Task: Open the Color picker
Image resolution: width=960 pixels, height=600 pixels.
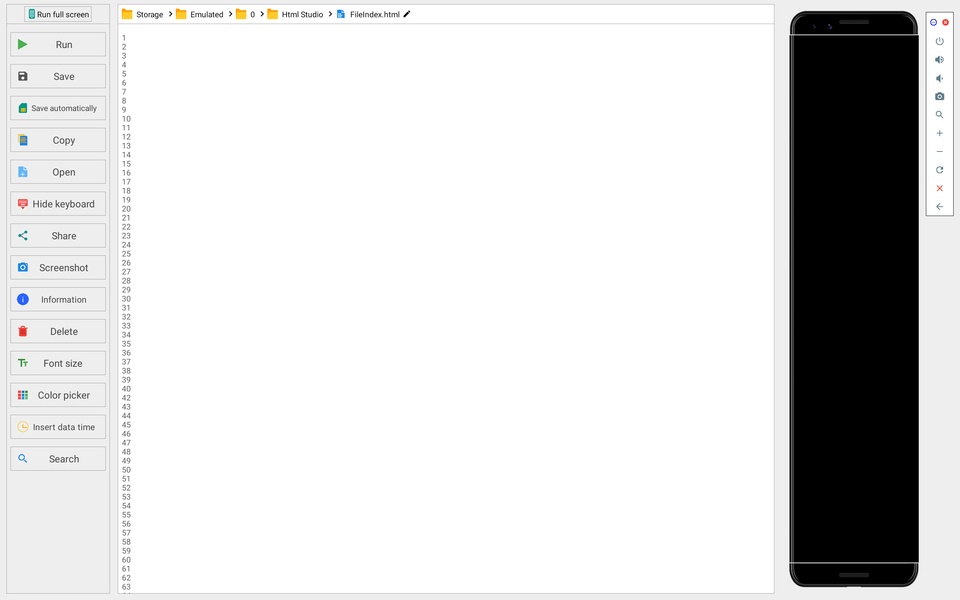Action: click(x=58, y=395)
